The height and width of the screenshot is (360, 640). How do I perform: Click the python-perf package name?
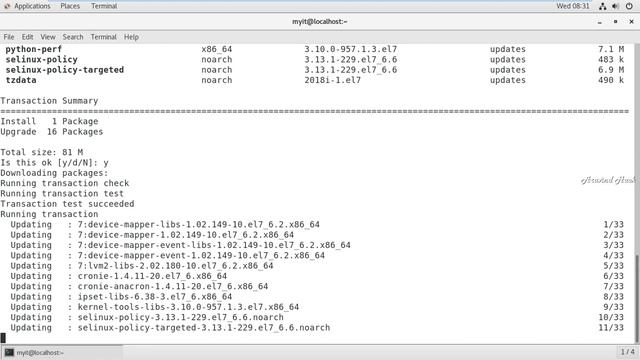point(33,49)
